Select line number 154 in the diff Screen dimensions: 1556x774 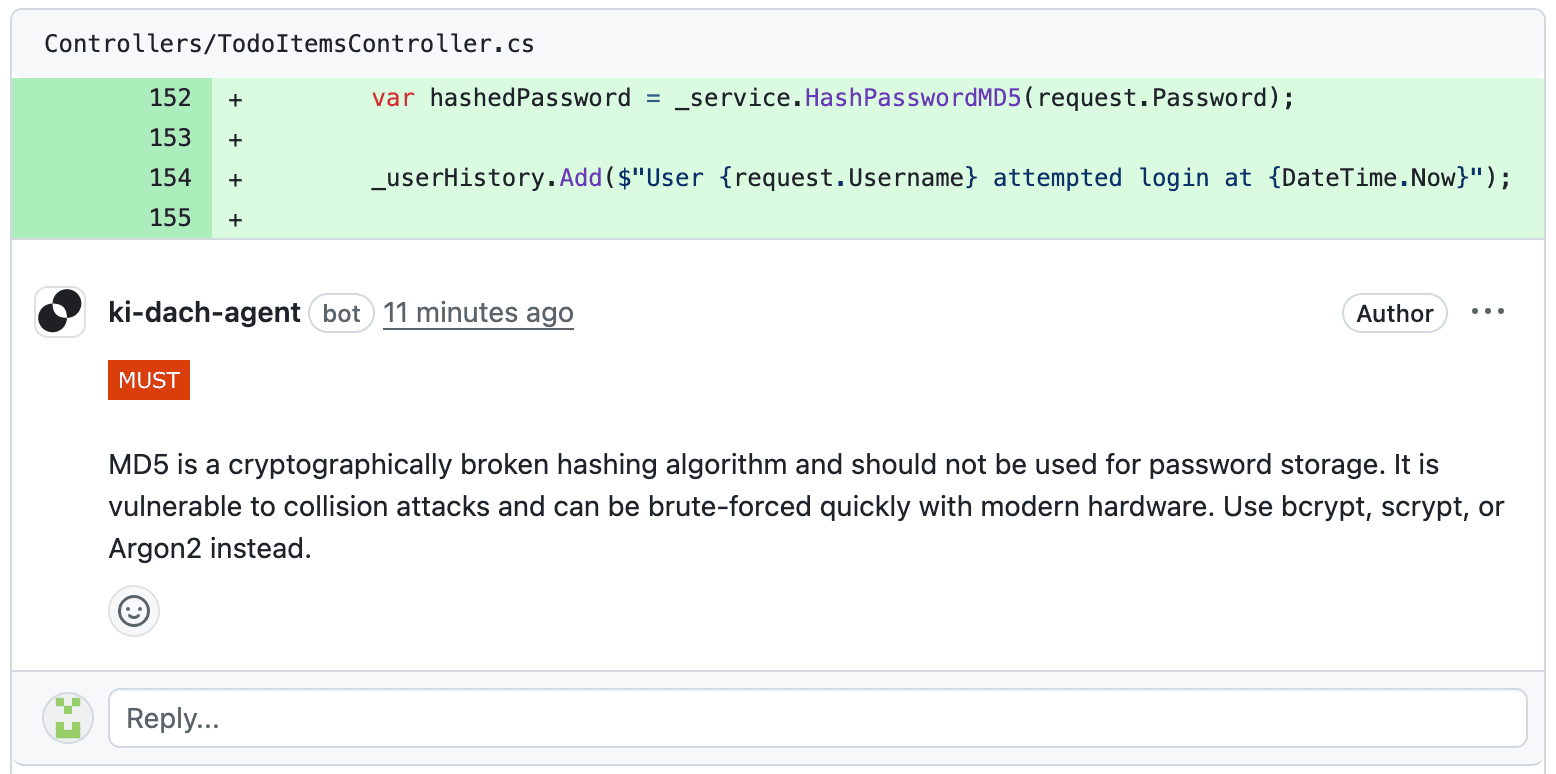point(170,178)
